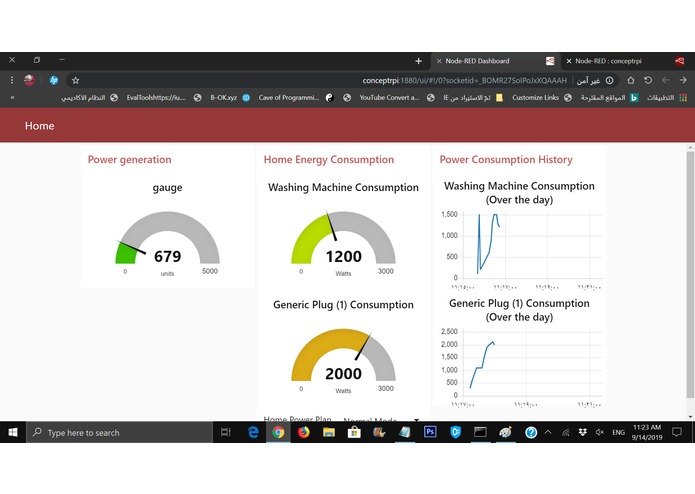This screenshot has height=494, width=695.
Task: Click the address bar URL
Action: click(x=465, y=80)
